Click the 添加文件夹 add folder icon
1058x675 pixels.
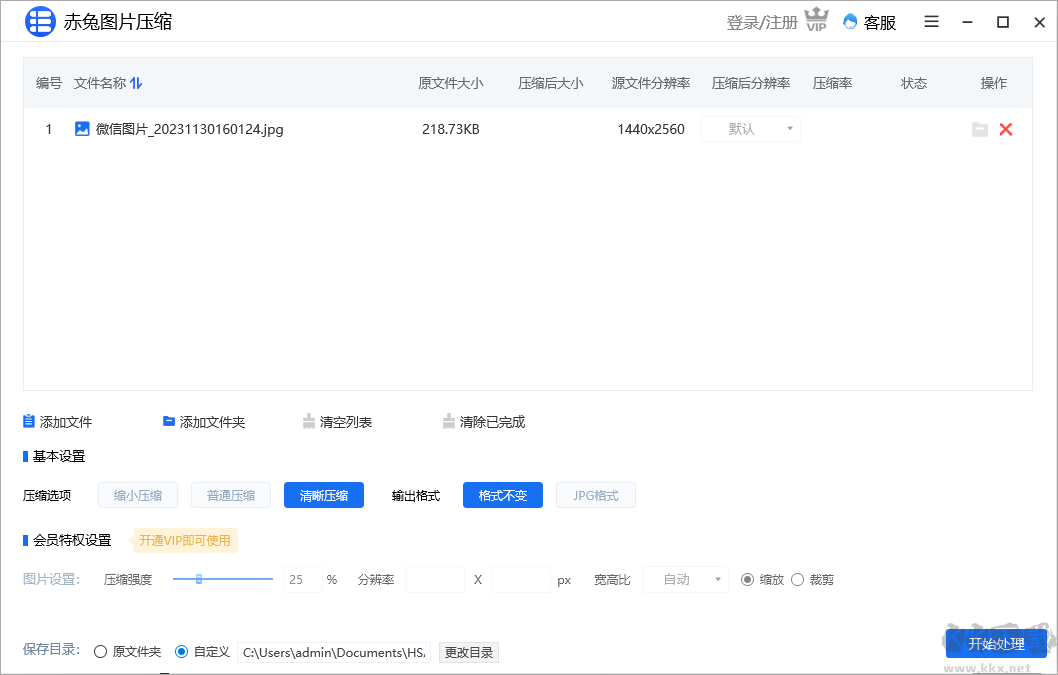click(x=168, y=421)
